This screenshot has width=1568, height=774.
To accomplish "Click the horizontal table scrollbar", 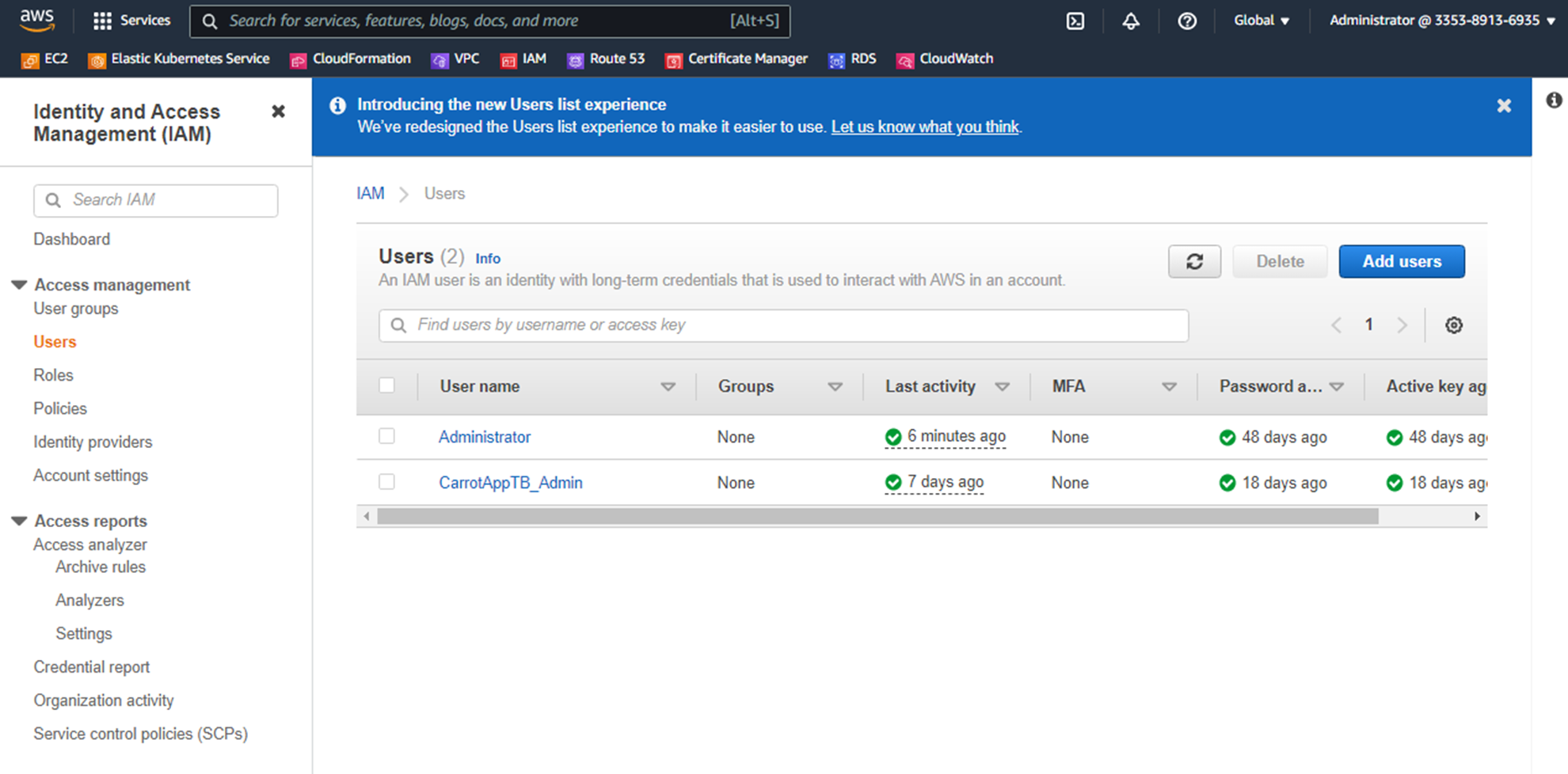I will click(x=877, y=516).
